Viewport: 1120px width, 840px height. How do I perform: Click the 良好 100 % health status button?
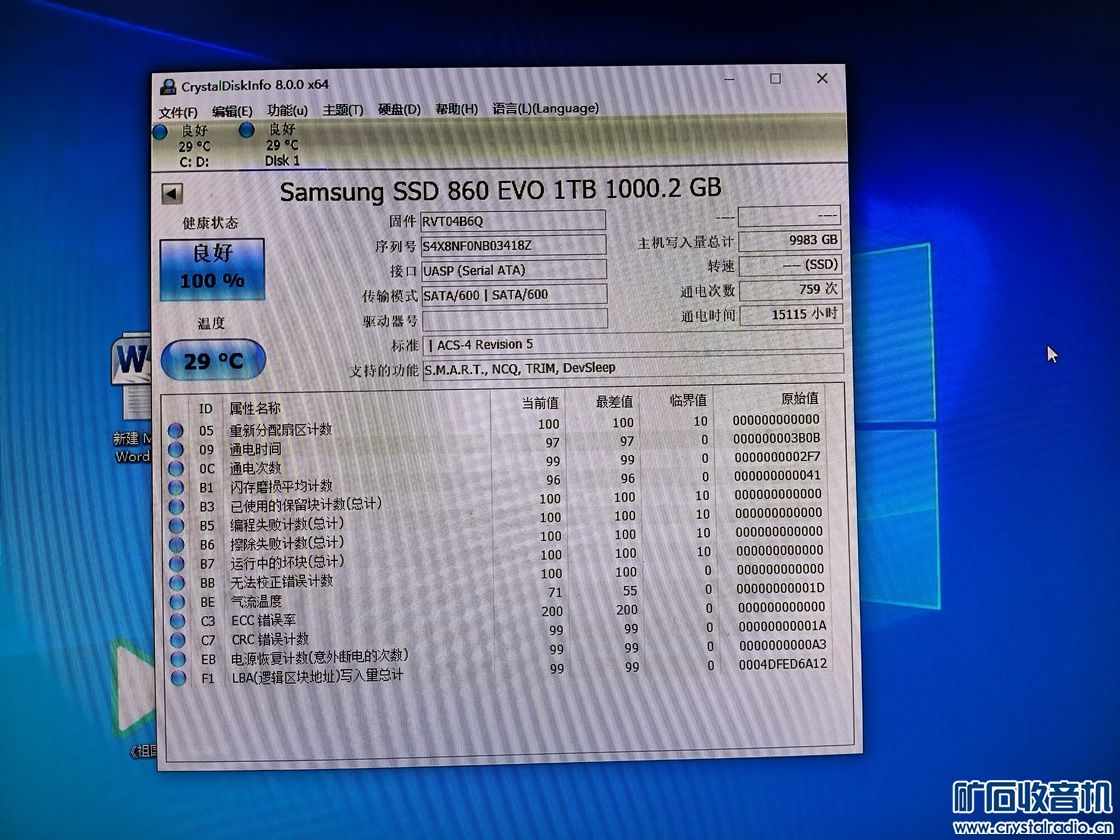point(212,269)
